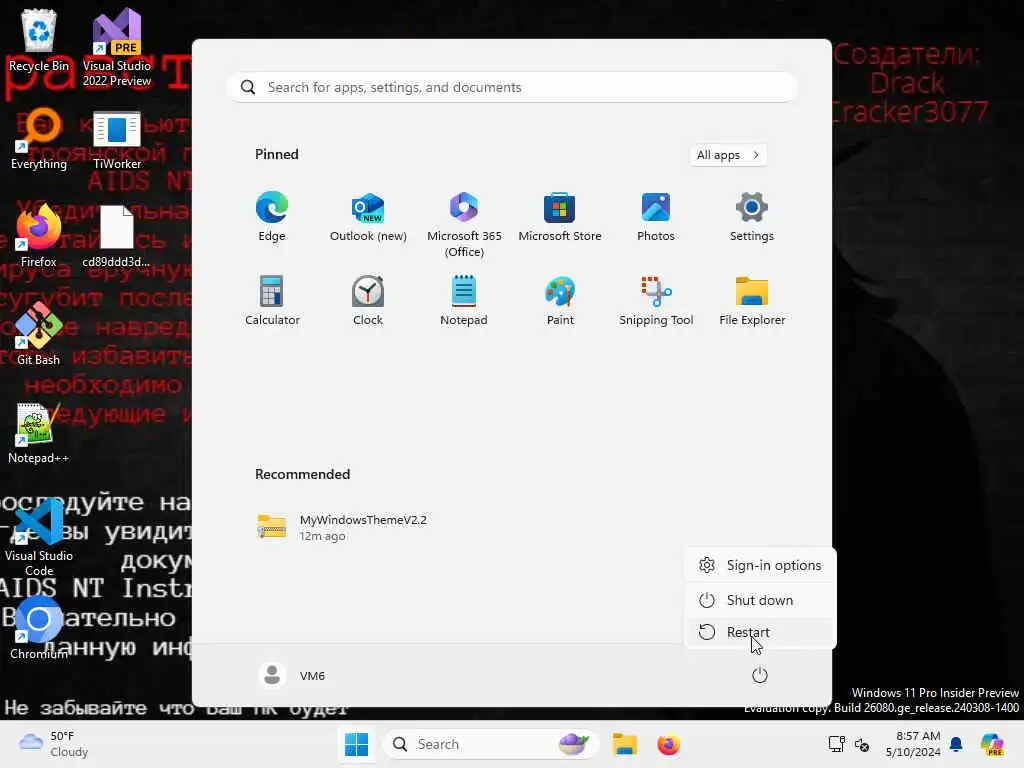Open Settings from pinned apps
The height and width of the screenshot is (768, 1024).
[x=752, y=217]
